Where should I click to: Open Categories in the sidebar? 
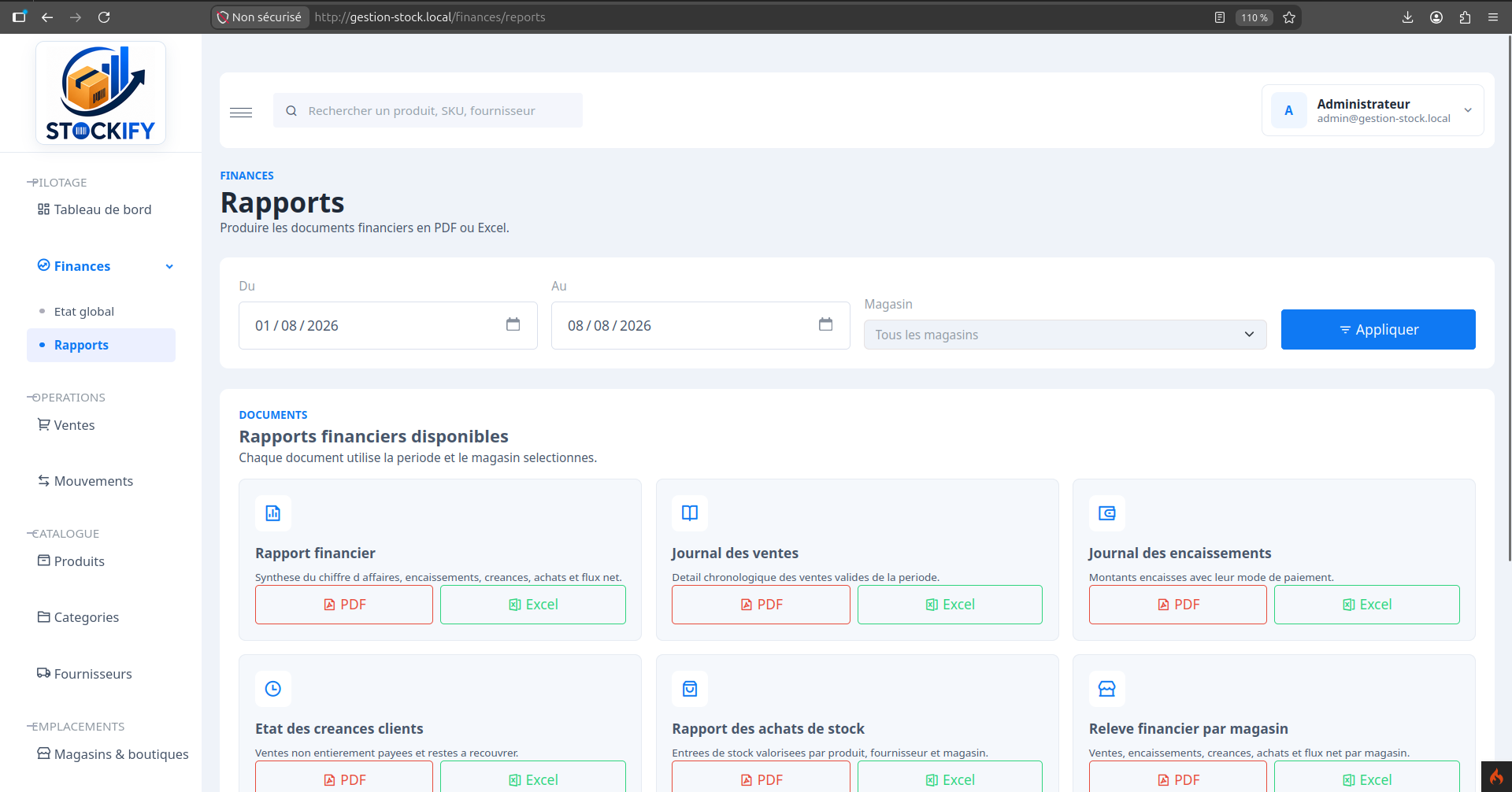[x=78, y=617]
